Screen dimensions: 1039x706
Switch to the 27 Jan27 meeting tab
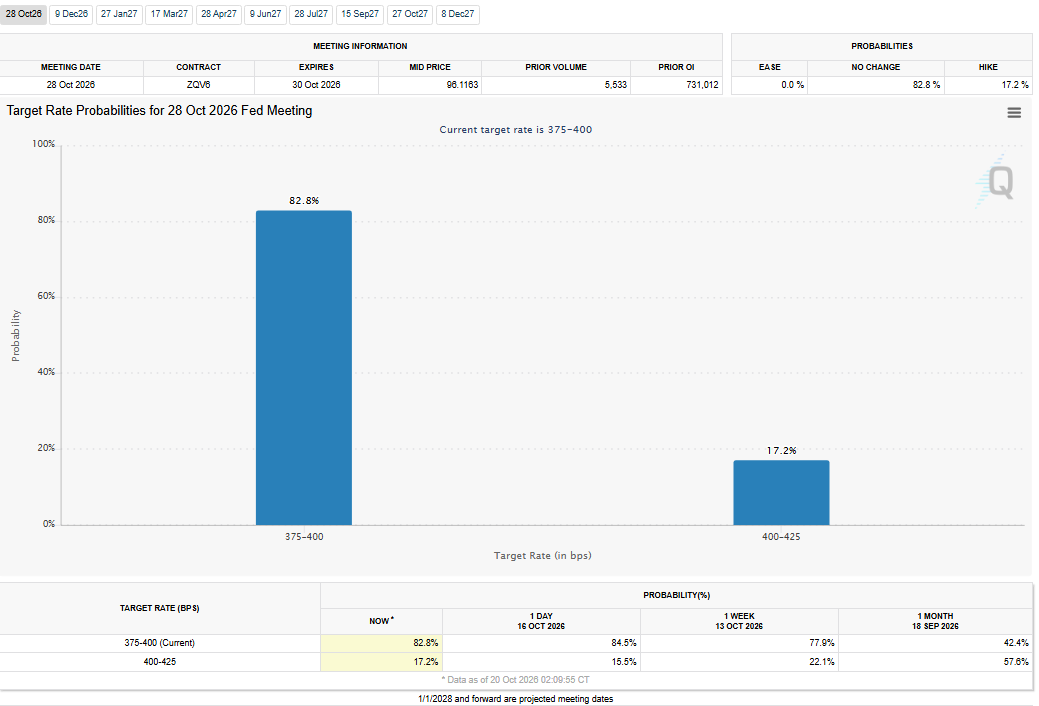tap(119, 14)
